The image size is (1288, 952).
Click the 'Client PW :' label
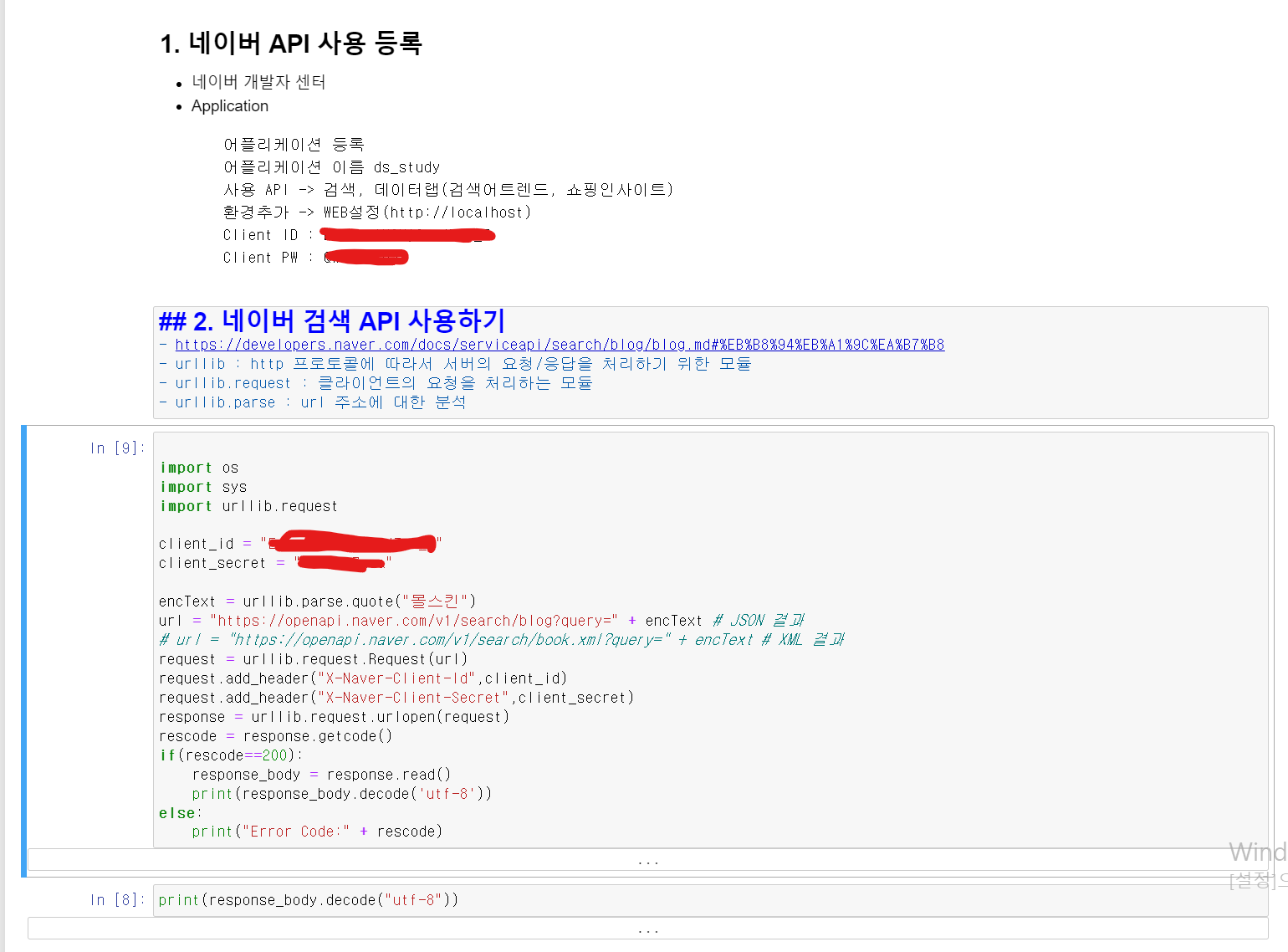[x=268, y=258]
